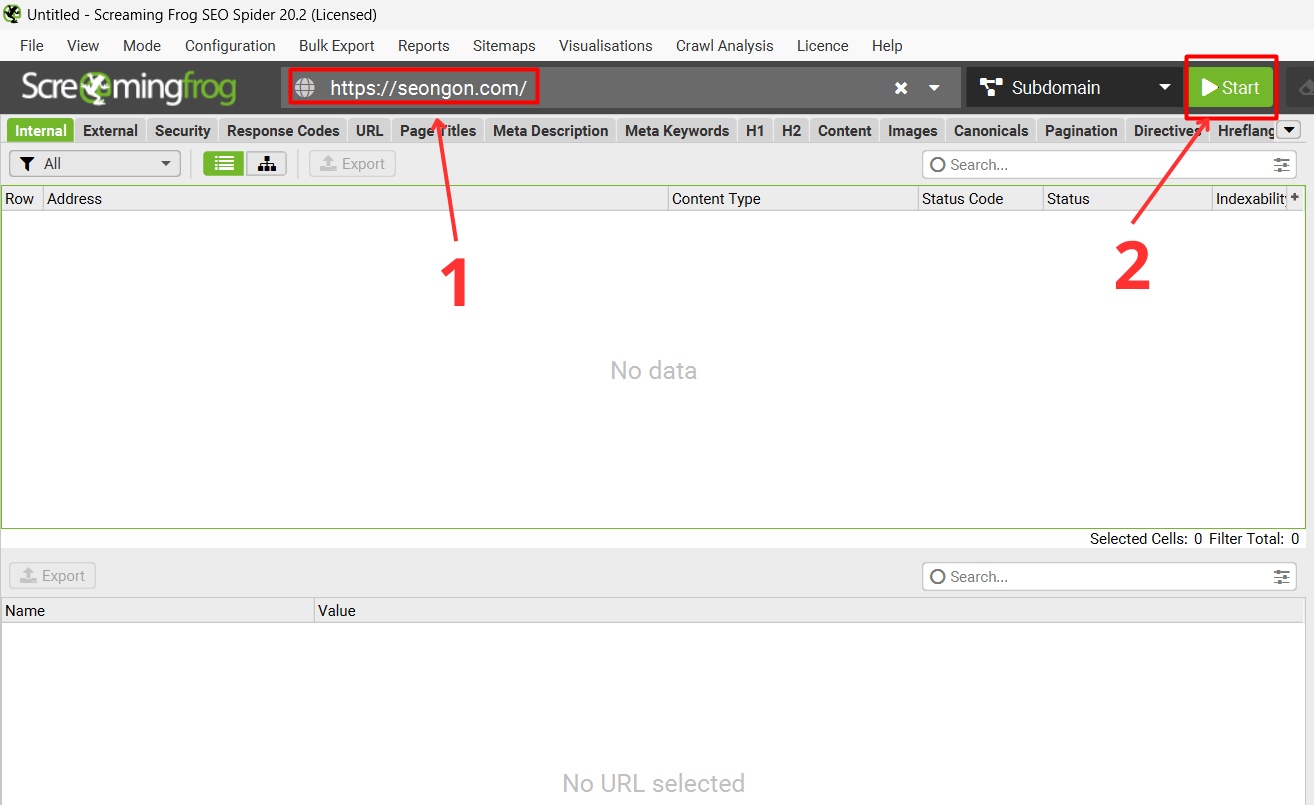This screenshot has width=1314, height=805.
Task: Clear the URL with the X icon
Action: pos(901,88)
